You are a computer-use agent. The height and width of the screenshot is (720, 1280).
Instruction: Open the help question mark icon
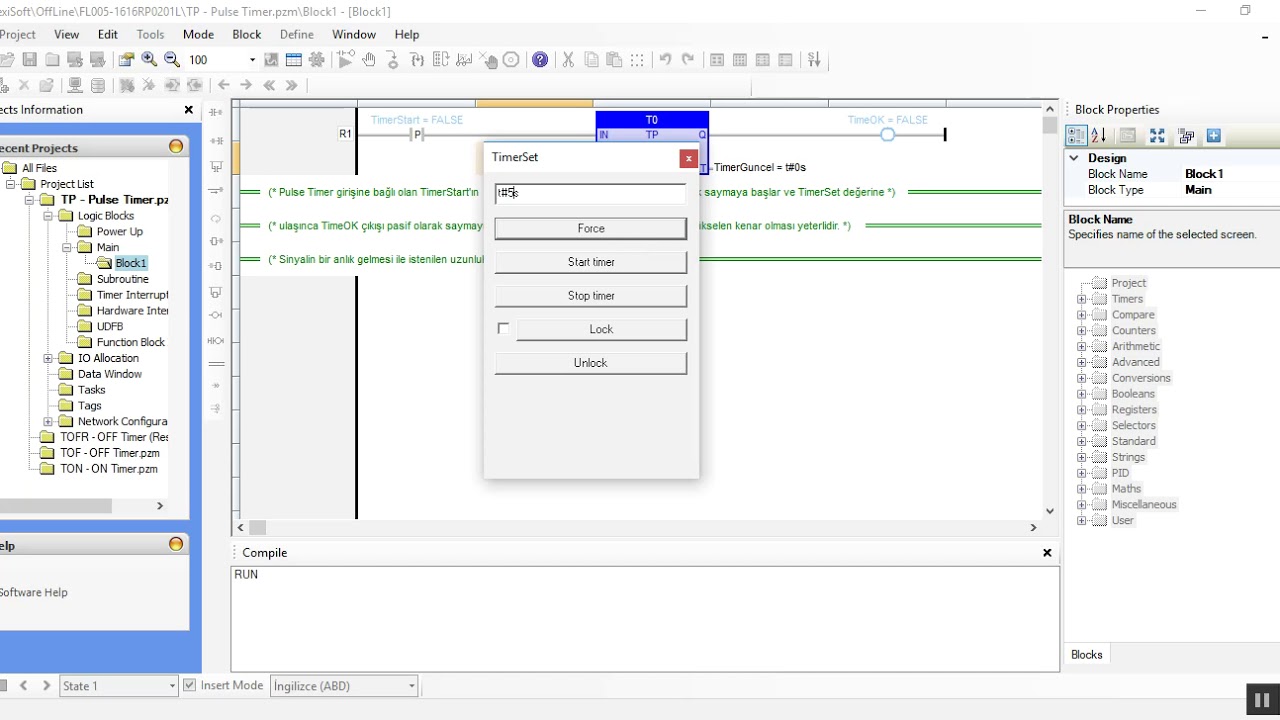pos(540,60)
